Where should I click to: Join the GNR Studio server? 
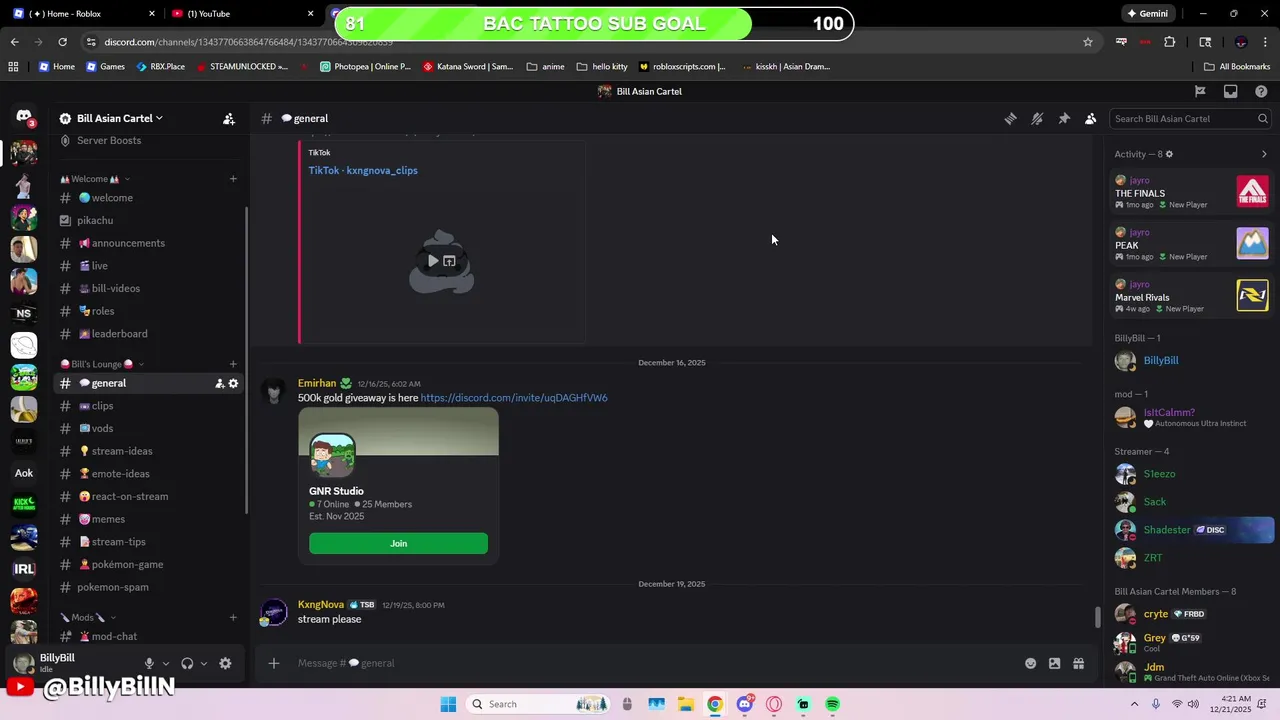(x=398, y=543)
